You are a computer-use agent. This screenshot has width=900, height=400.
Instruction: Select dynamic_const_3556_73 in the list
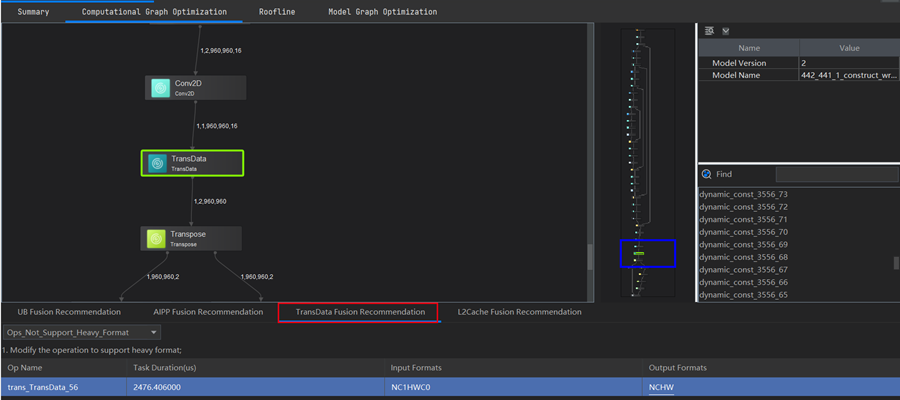[x=743, y=194]
